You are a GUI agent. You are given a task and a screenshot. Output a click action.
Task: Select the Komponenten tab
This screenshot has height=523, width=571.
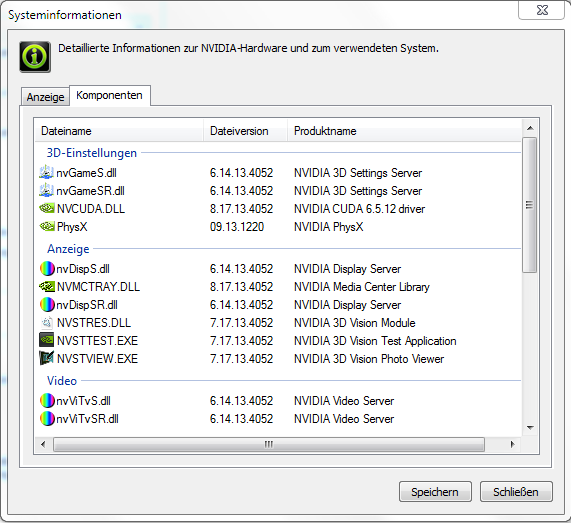[110, 95]
